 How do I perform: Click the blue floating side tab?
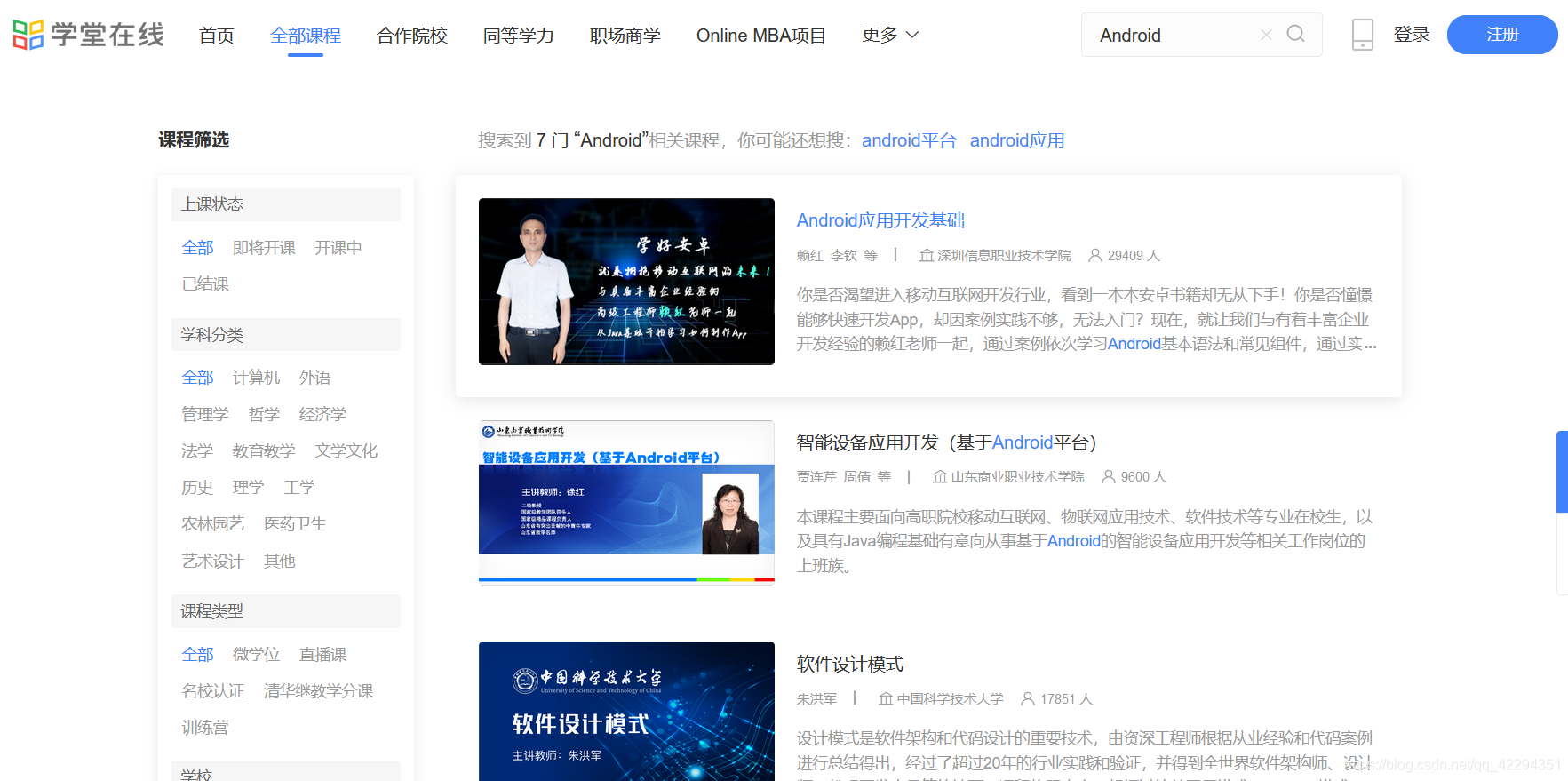[x=1562, y=472]
